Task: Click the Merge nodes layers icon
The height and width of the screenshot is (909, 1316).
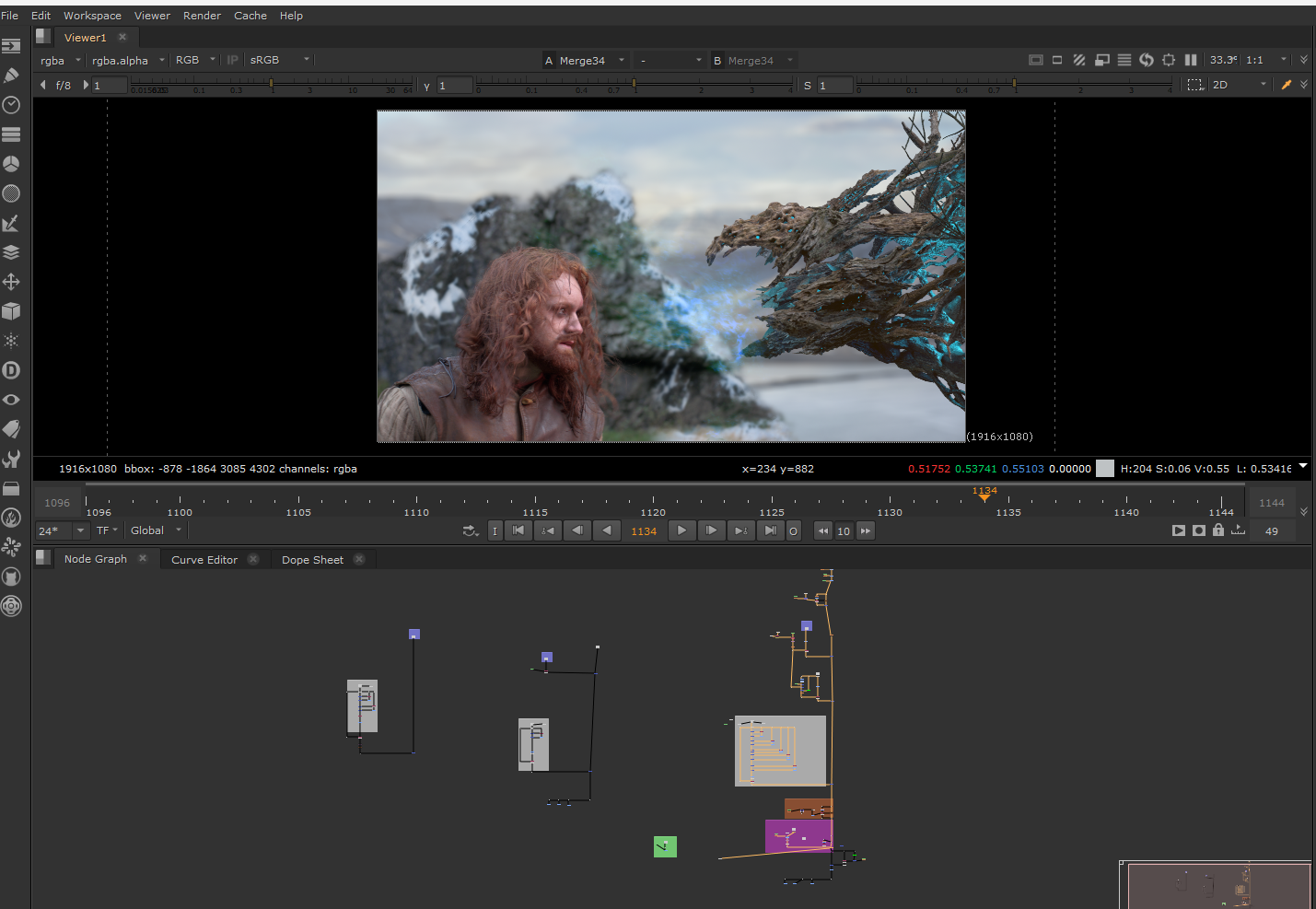Action: [11, 252]
